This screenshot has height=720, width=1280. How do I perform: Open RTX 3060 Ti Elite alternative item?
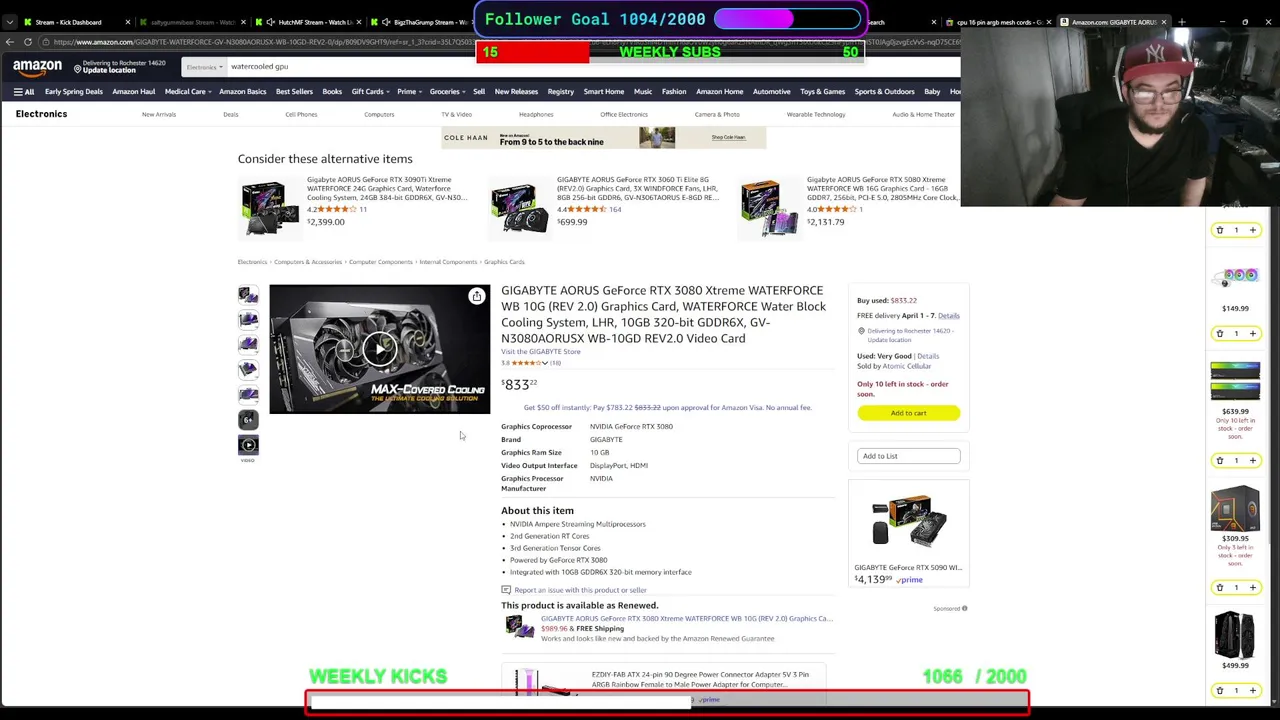637,188
